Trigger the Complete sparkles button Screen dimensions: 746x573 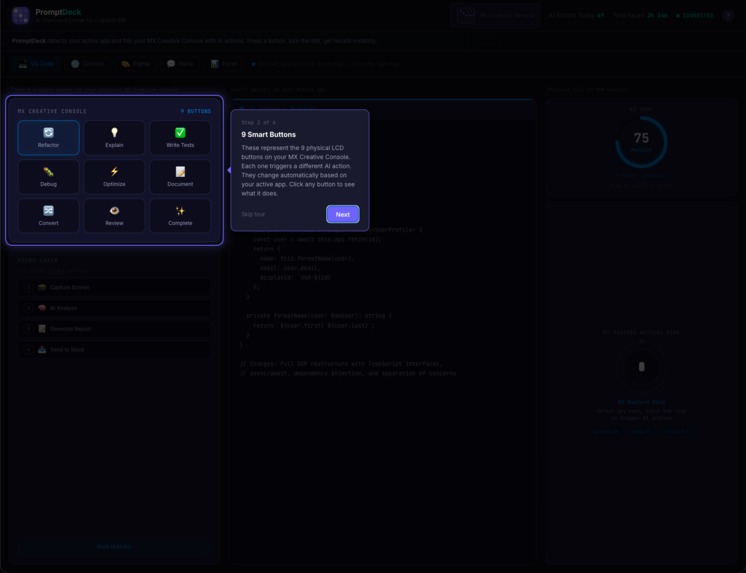180,216
